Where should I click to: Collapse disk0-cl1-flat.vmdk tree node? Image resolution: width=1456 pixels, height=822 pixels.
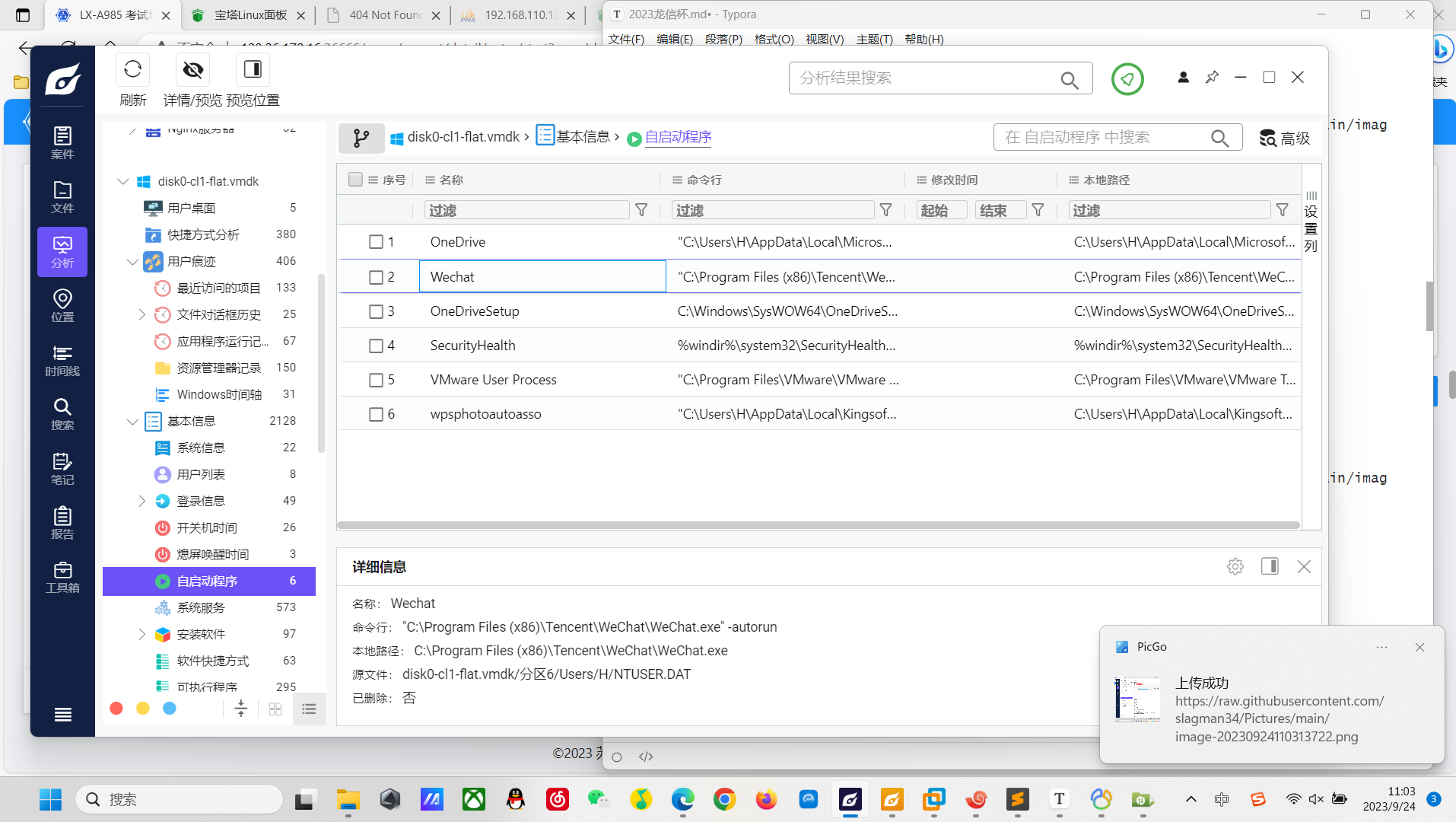coord(123,181)
